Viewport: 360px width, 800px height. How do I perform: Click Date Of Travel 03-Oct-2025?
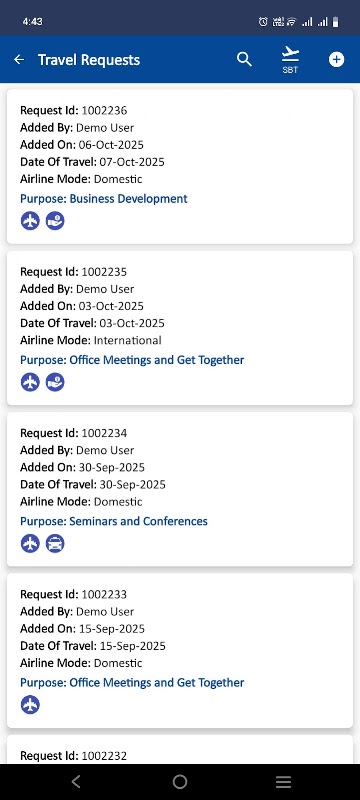(x=92, y=323)
